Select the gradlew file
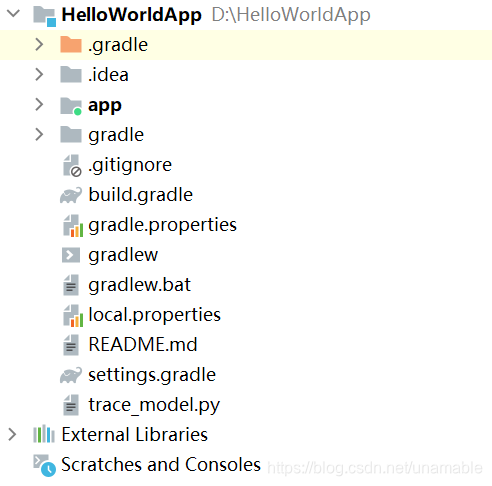The width and height of the screenshot is (492, 486). click(123, 255)
